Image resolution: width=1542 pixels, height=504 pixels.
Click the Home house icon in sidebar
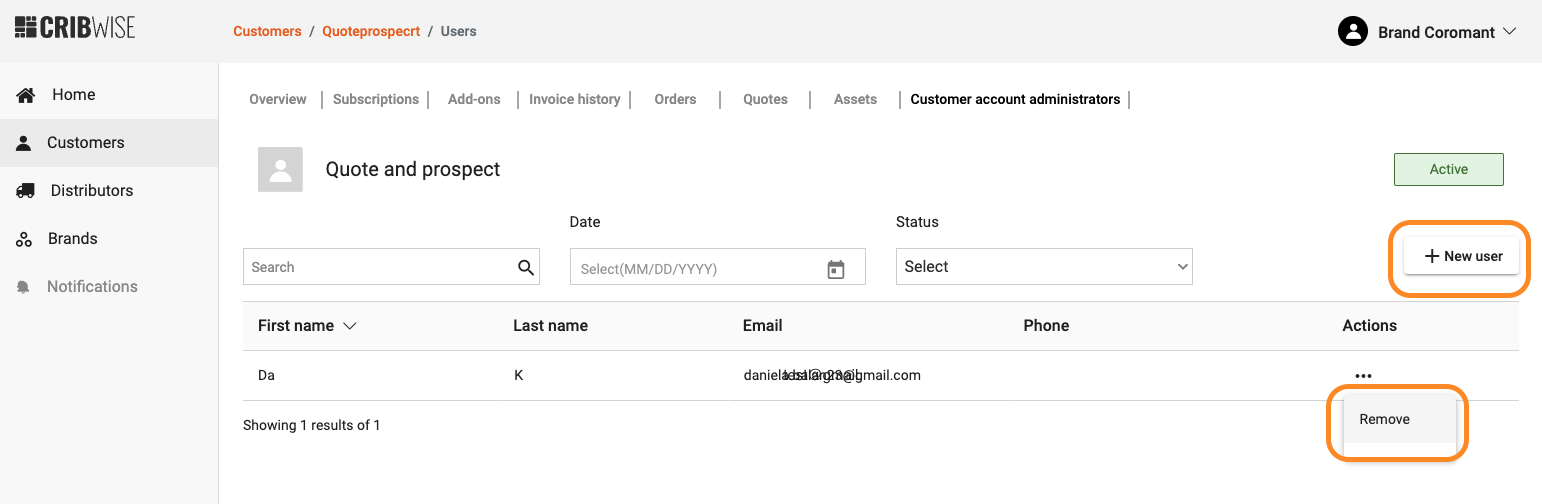click(x=26, y=95)
